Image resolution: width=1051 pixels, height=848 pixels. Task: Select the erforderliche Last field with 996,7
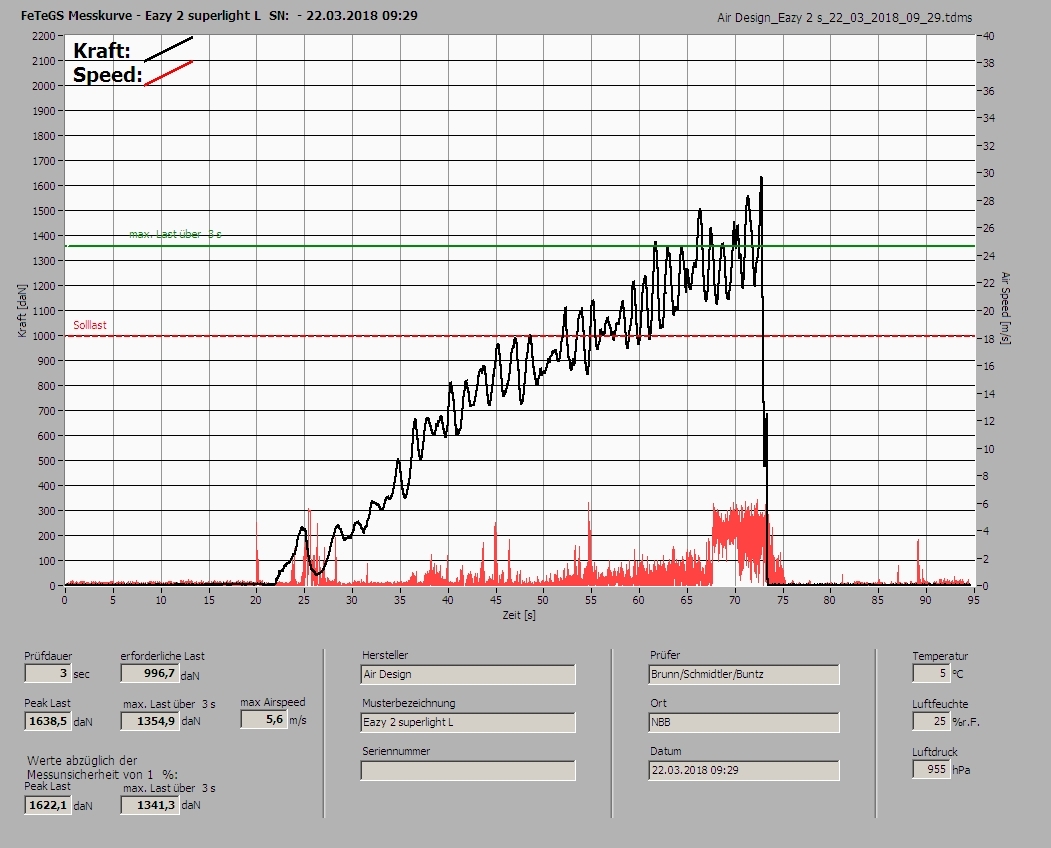coord(149,673)
